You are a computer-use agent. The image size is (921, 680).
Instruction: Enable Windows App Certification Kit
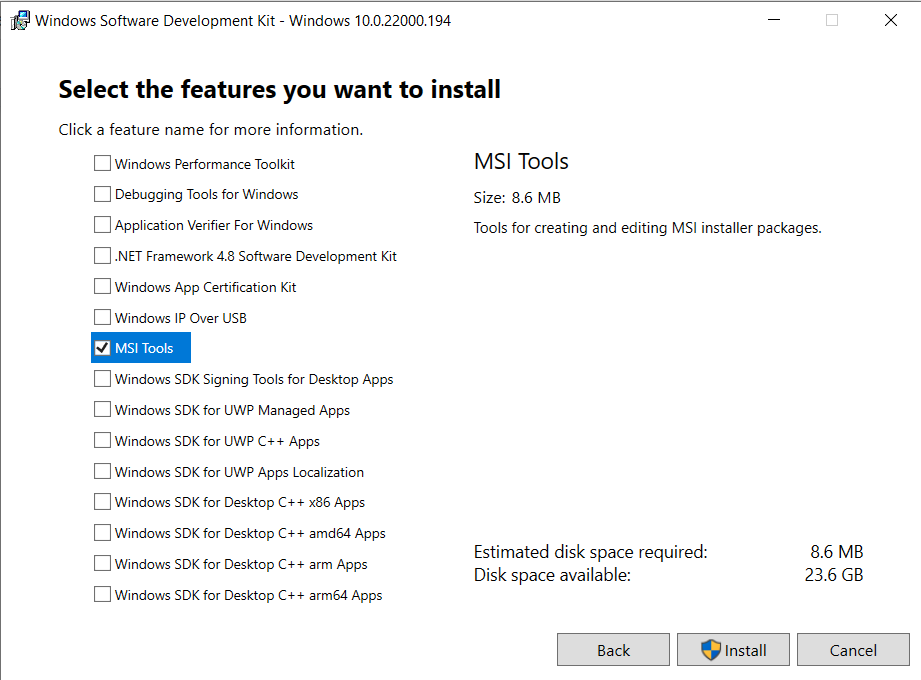pyautogui.click(x=102, y=287)
